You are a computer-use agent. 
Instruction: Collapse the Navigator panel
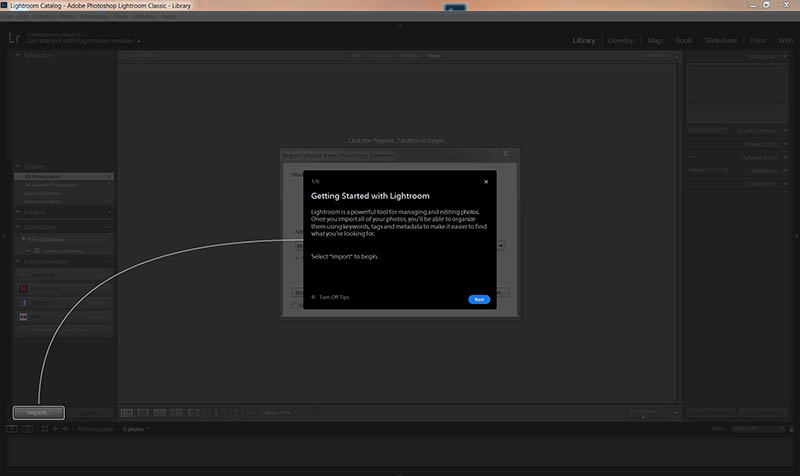[x=18, y=55]
